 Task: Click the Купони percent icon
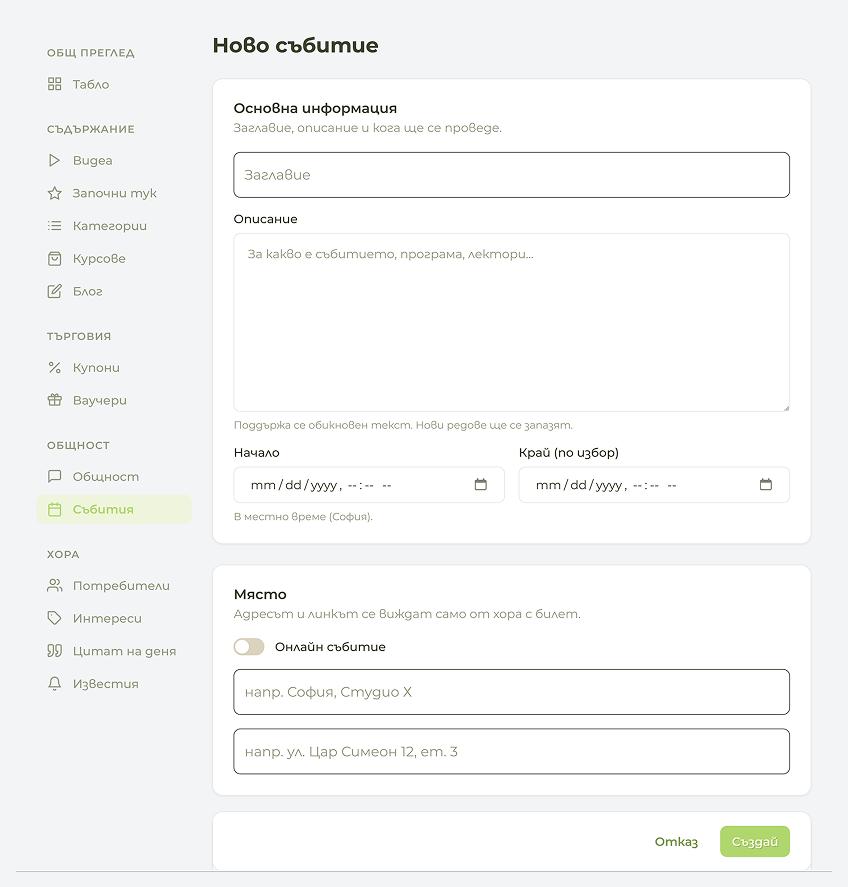click(x=54, y=368)
